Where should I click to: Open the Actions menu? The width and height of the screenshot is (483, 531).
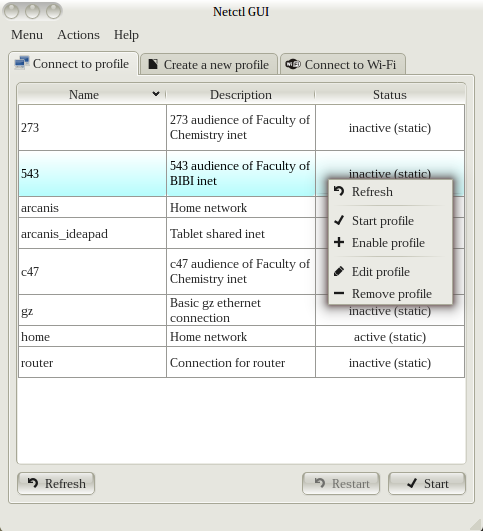click(x=79, y=35)
